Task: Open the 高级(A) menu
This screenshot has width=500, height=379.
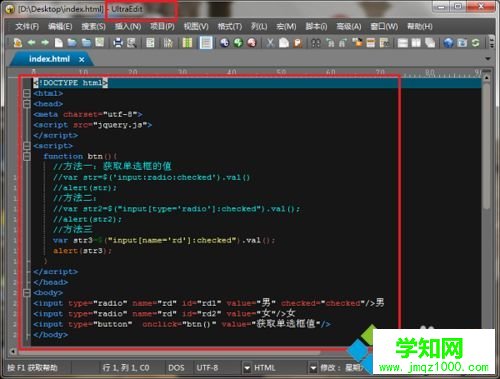Action: coord(349,26)
